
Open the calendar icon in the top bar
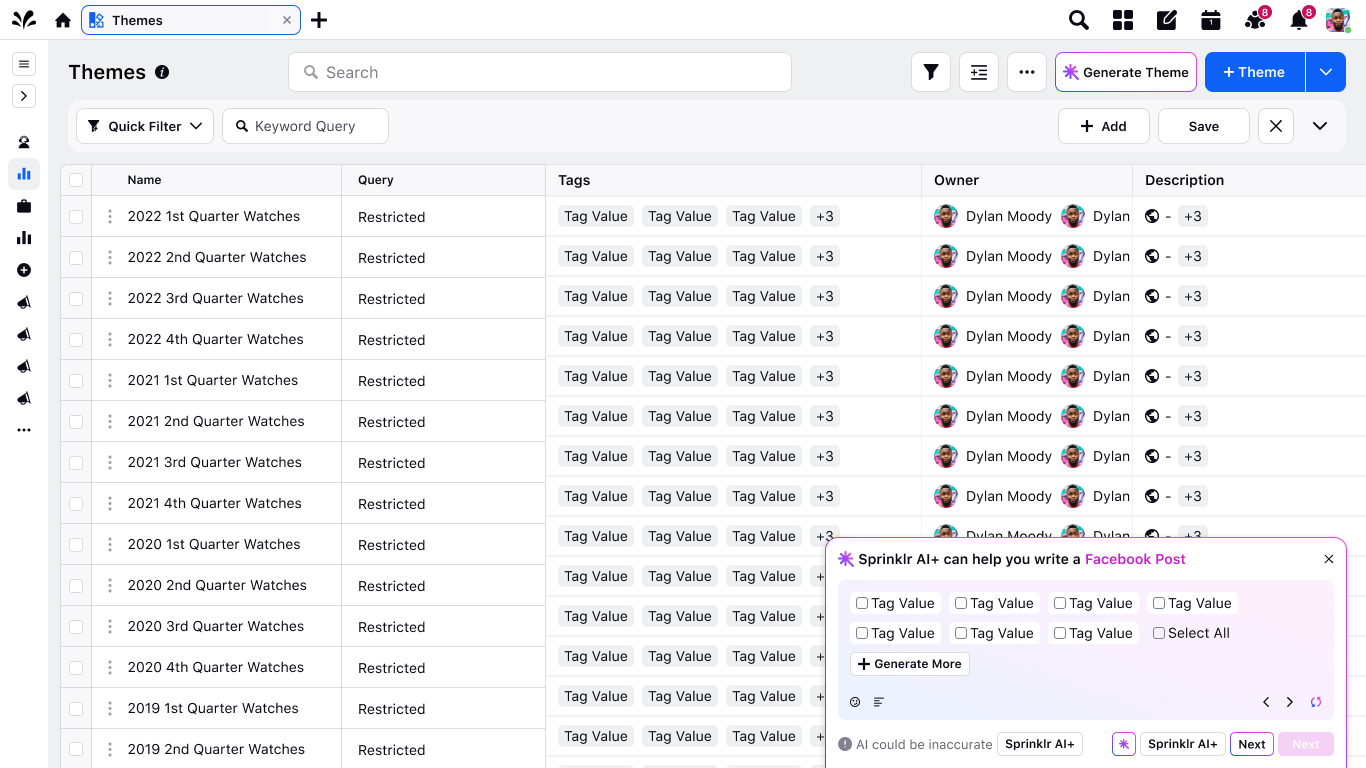pos(1210,20)
